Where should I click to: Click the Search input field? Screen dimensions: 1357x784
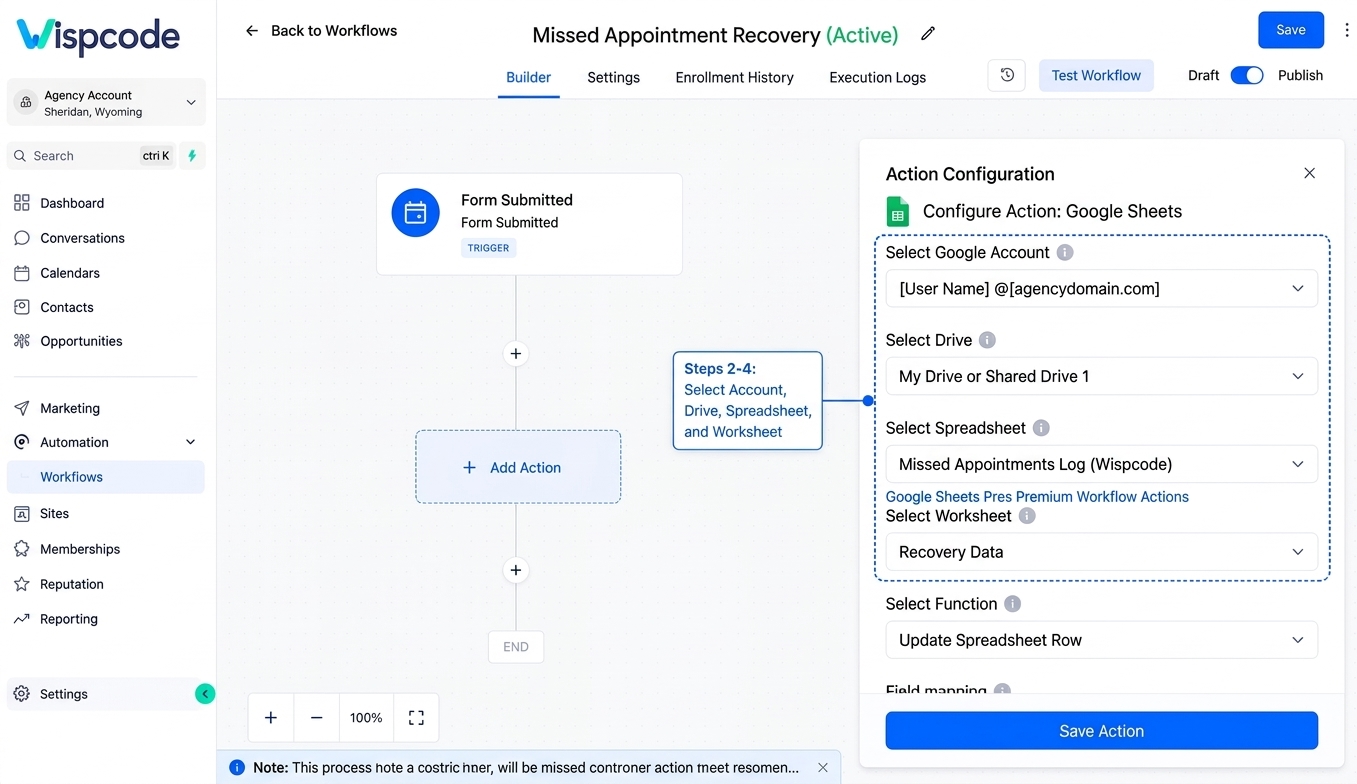click(x=92, y=155)
